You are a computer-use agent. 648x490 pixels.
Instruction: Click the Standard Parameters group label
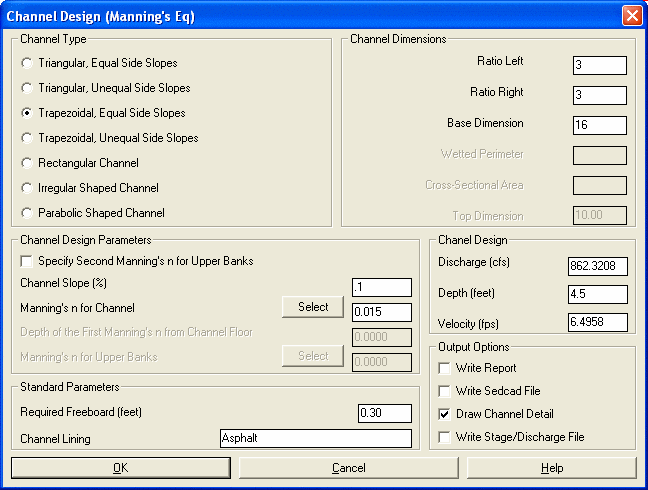[x=69, y=387]
